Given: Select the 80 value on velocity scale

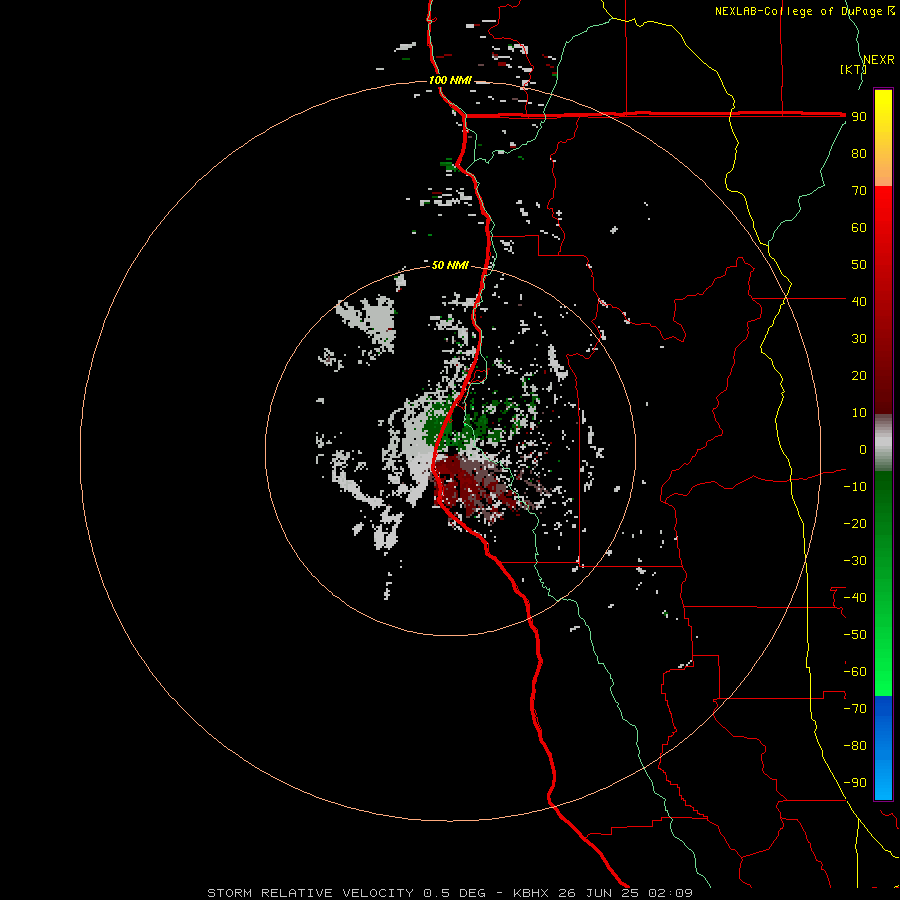Looking at the screenshot, I should (x=859, y=153).
